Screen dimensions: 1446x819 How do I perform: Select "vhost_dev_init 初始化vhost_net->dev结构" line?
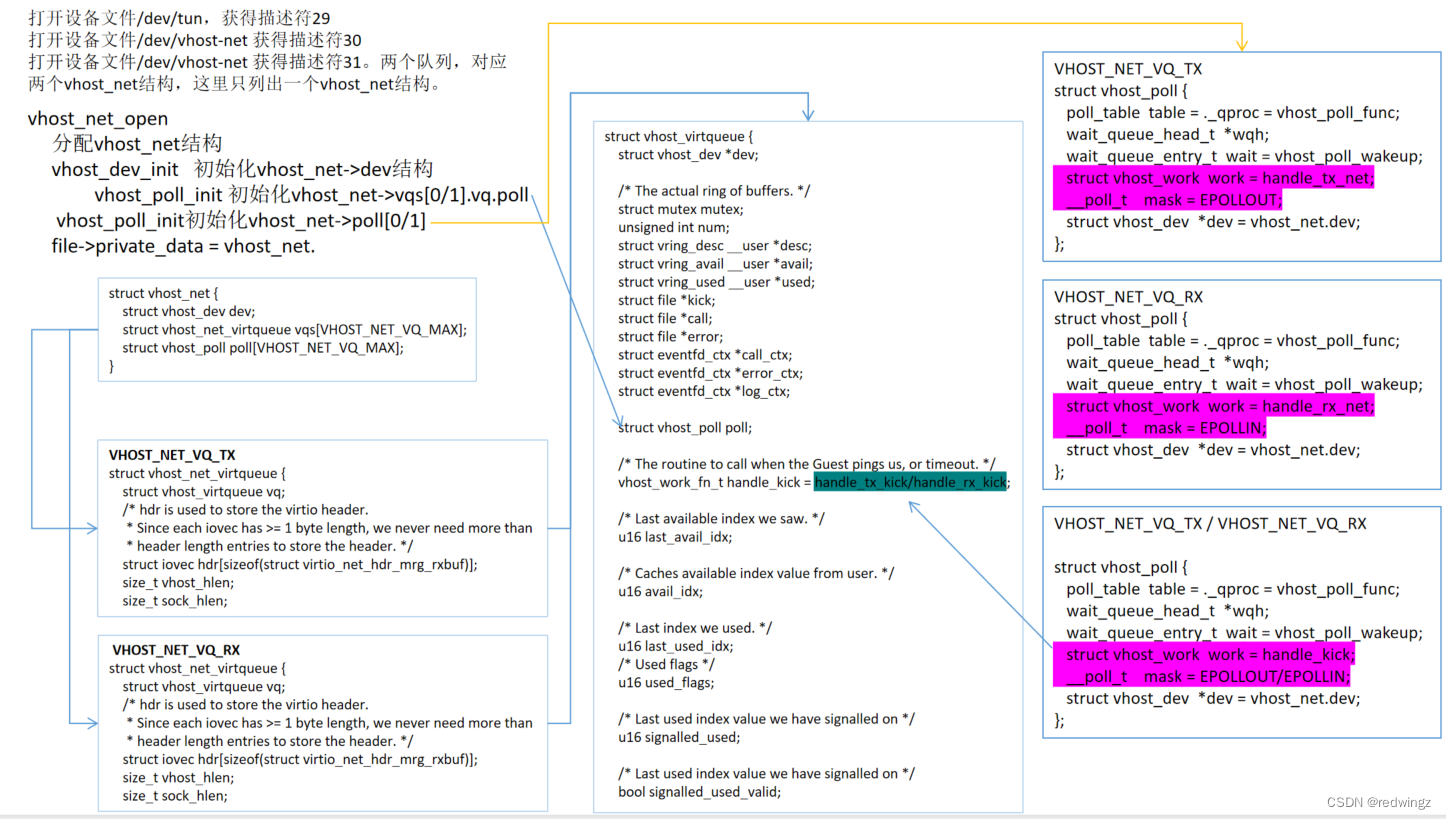(242, 169)
